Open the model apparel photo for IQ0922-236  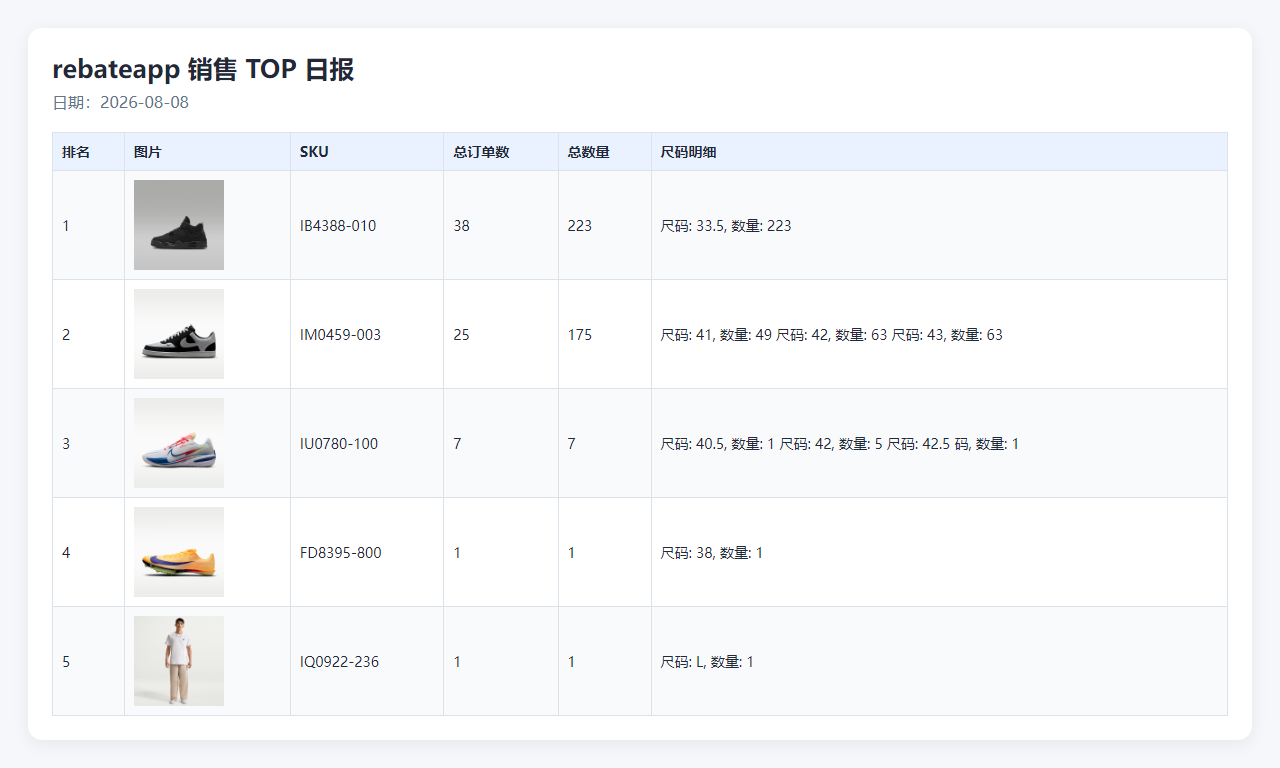179,661
